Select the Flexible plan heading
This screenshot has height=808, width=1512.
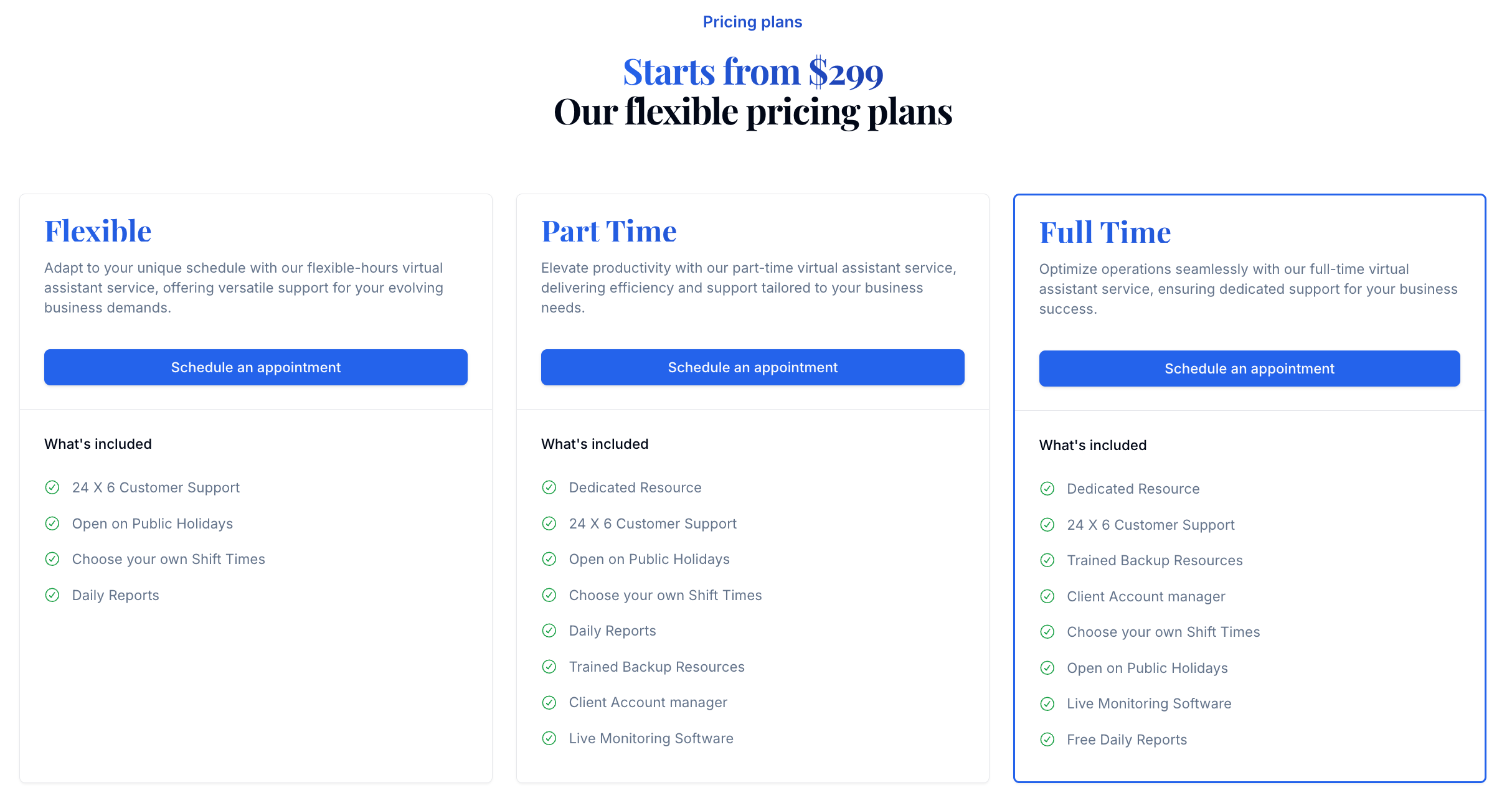[x=98, y=231]
